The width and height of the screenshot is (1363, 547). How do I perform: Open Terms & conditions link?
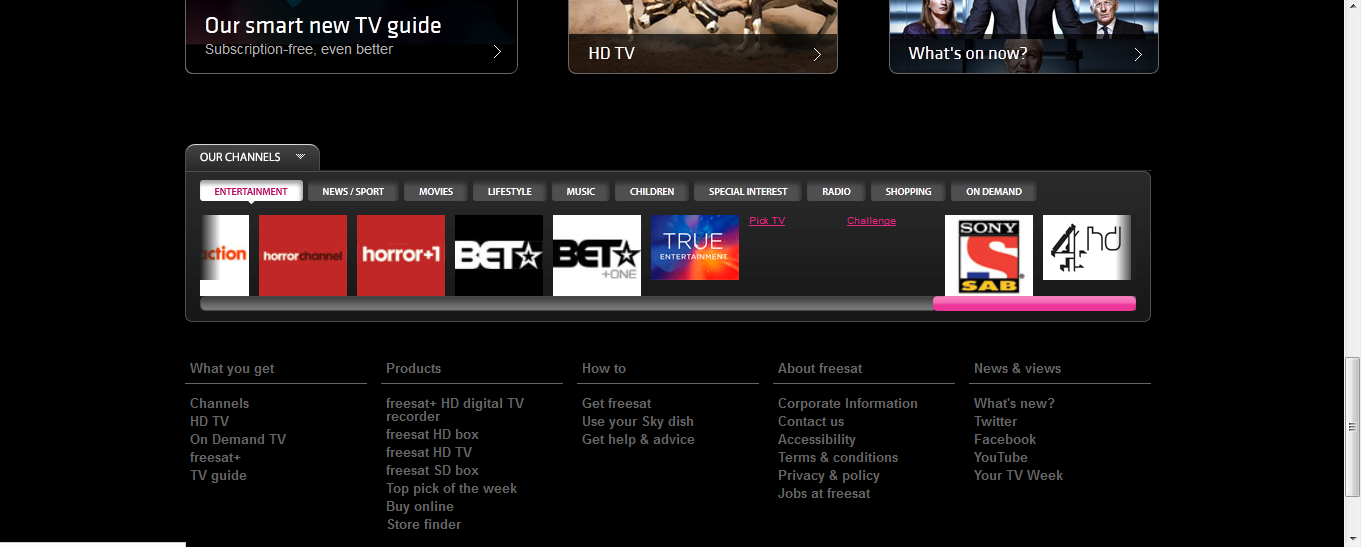pos(838,458)
